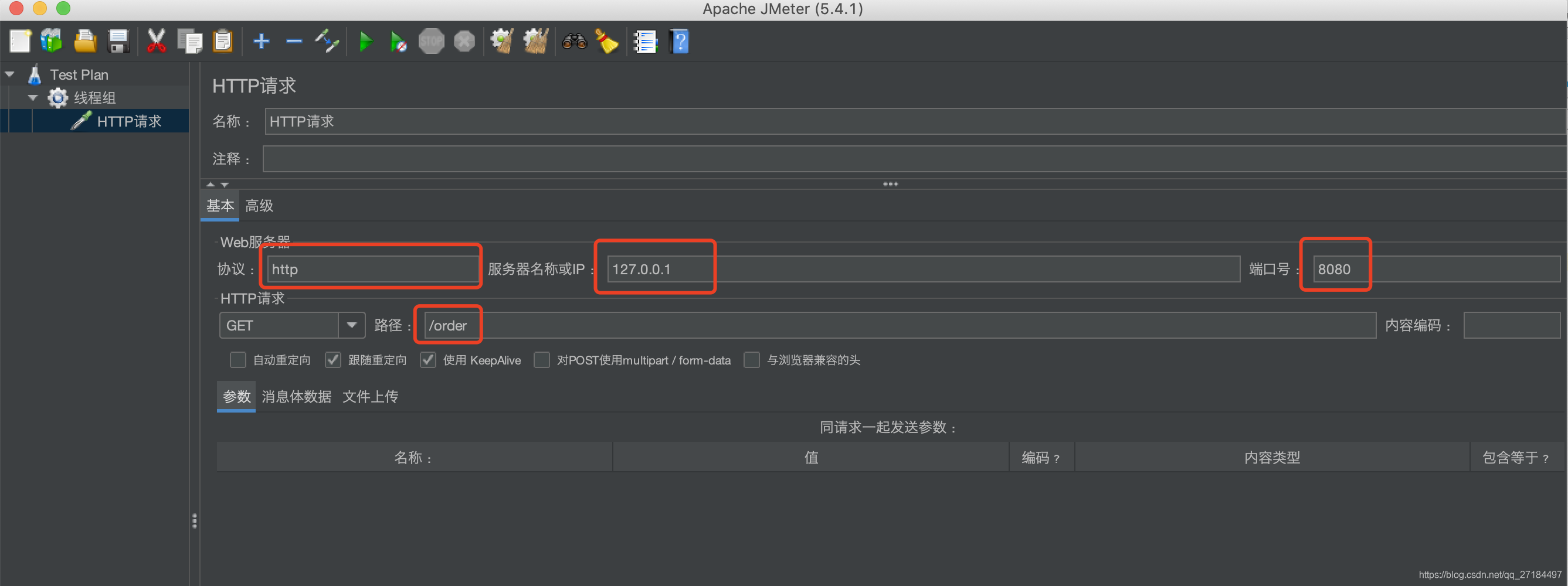This screenshot has width=1568, height=586.
Task: Toggle 自动重定向 checkbox
Action: [238, 360]
